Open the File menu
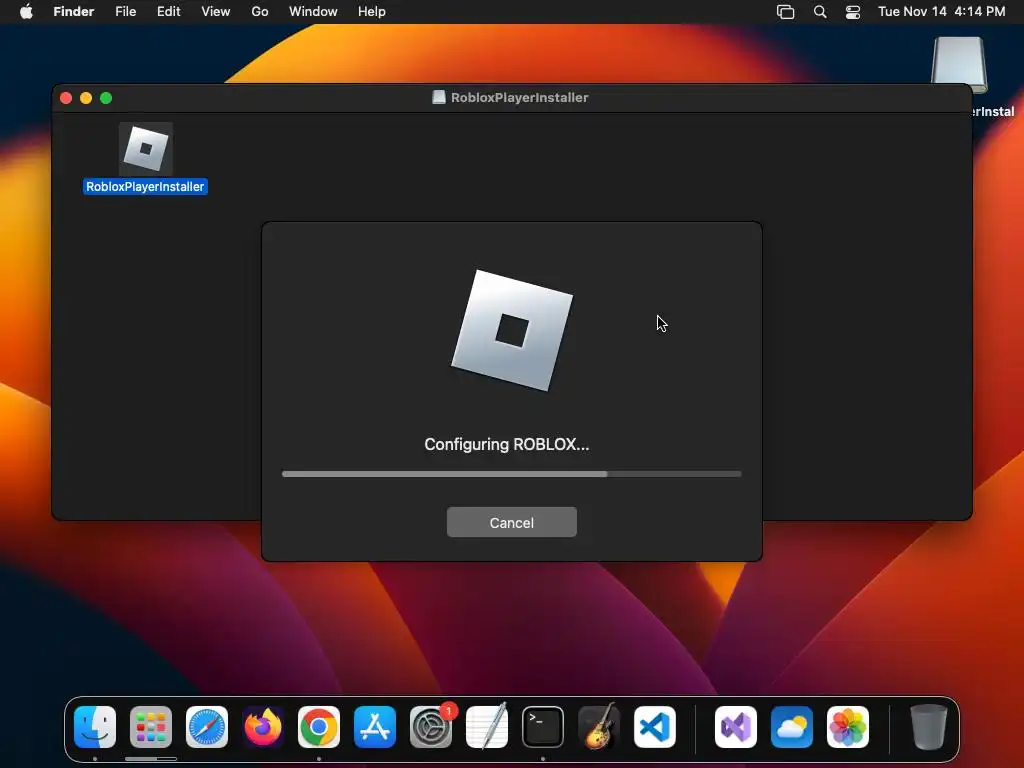 coord(125,12)
